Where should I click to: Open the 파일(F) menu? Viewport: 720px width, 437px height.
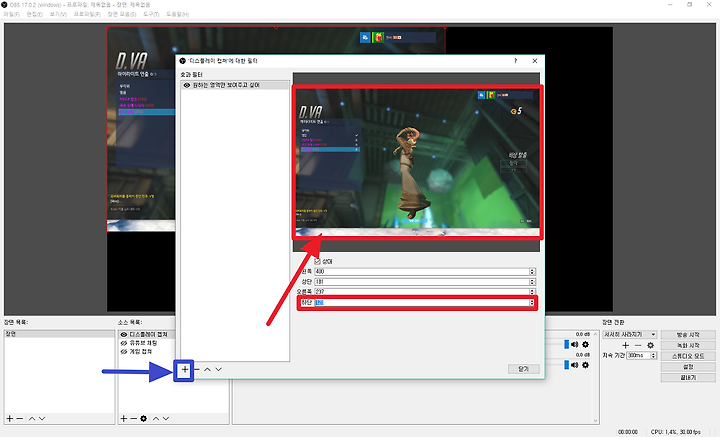(x=11, y=14)
